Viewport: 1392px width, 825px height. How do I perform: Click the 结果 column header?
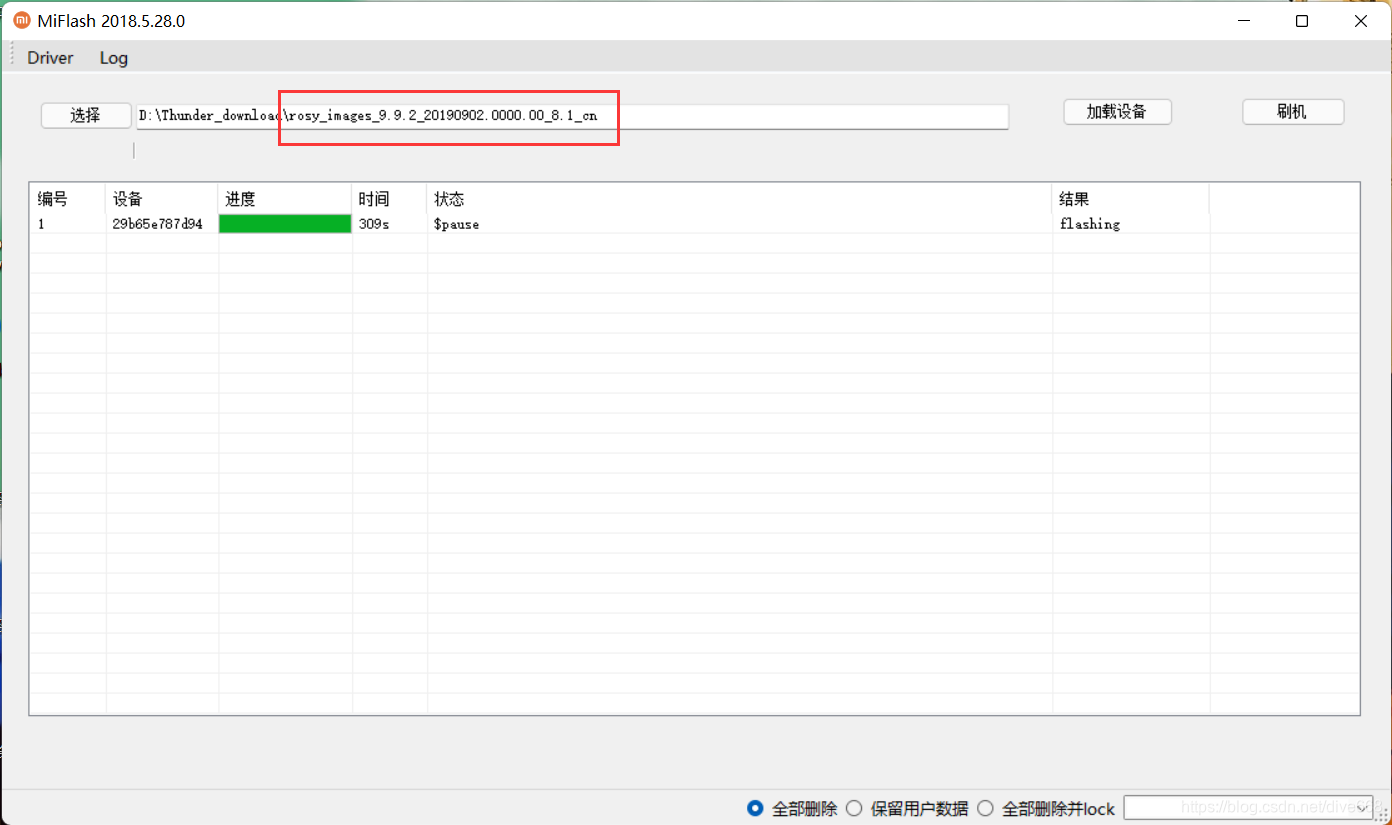pyautogui.click(x=1131, y=199)
